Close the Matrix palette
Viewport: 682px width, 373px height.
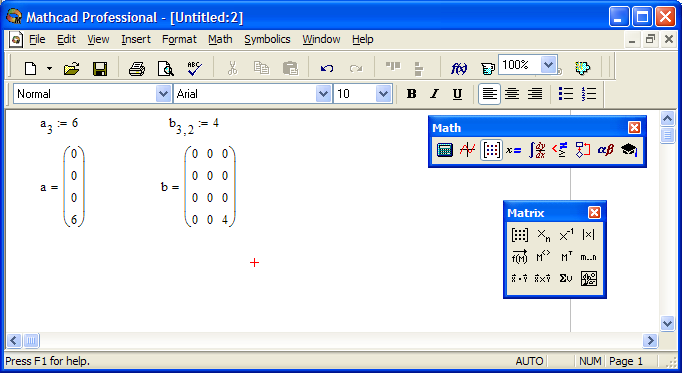point(594,212)
